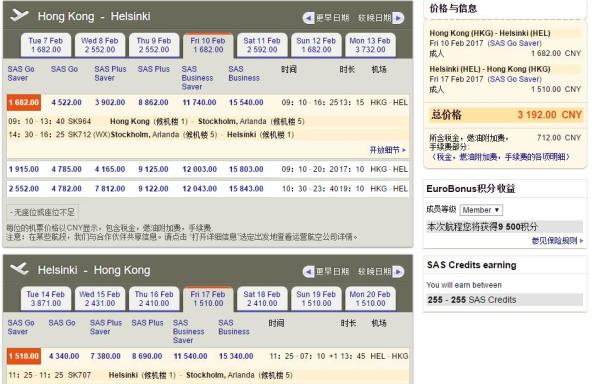600x384 pixels.
Task: Select the Fri 17 Feb return date tab
Action: 208,299
